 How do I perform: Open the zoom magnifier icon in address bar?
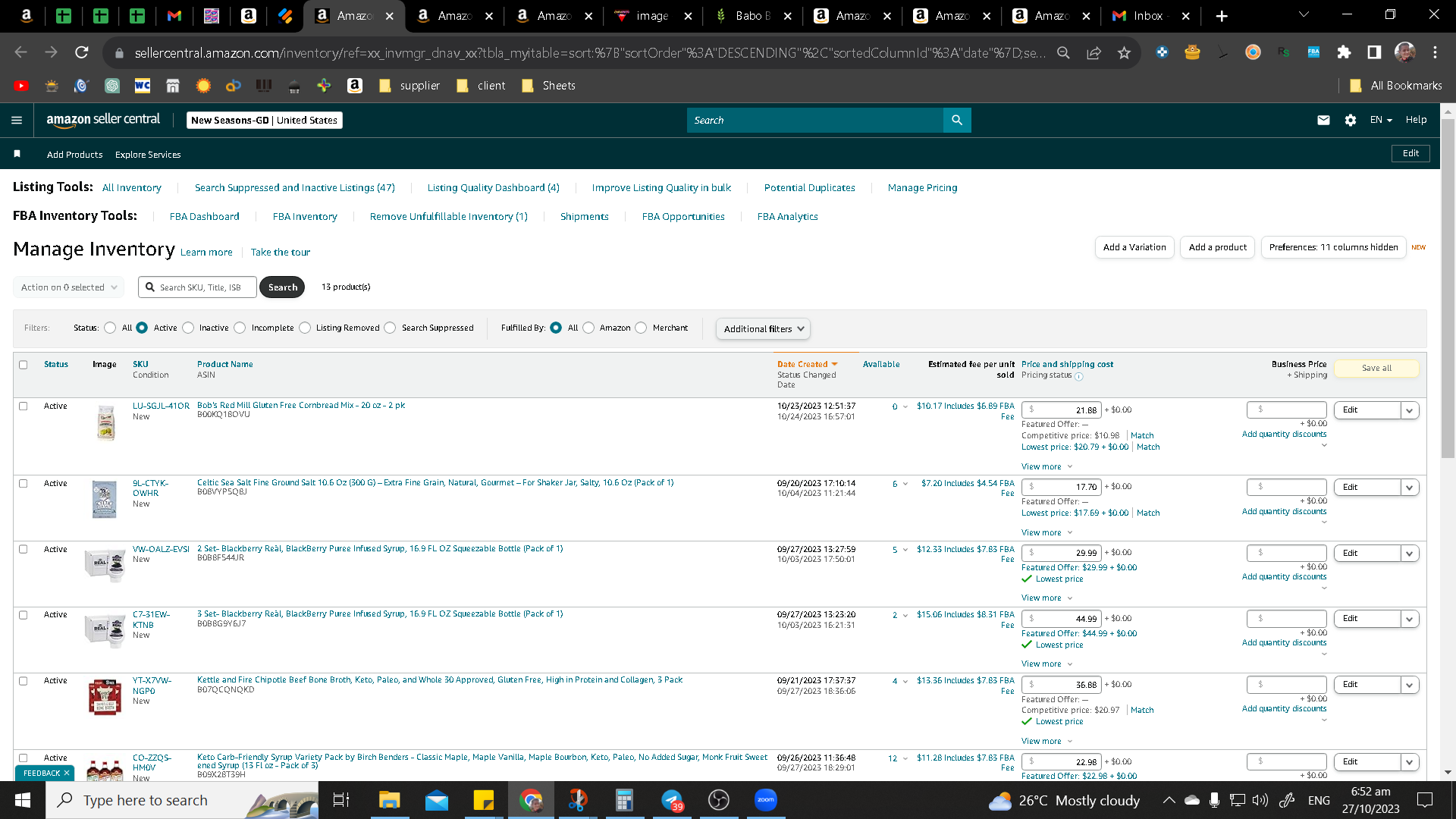(1063, 52)
